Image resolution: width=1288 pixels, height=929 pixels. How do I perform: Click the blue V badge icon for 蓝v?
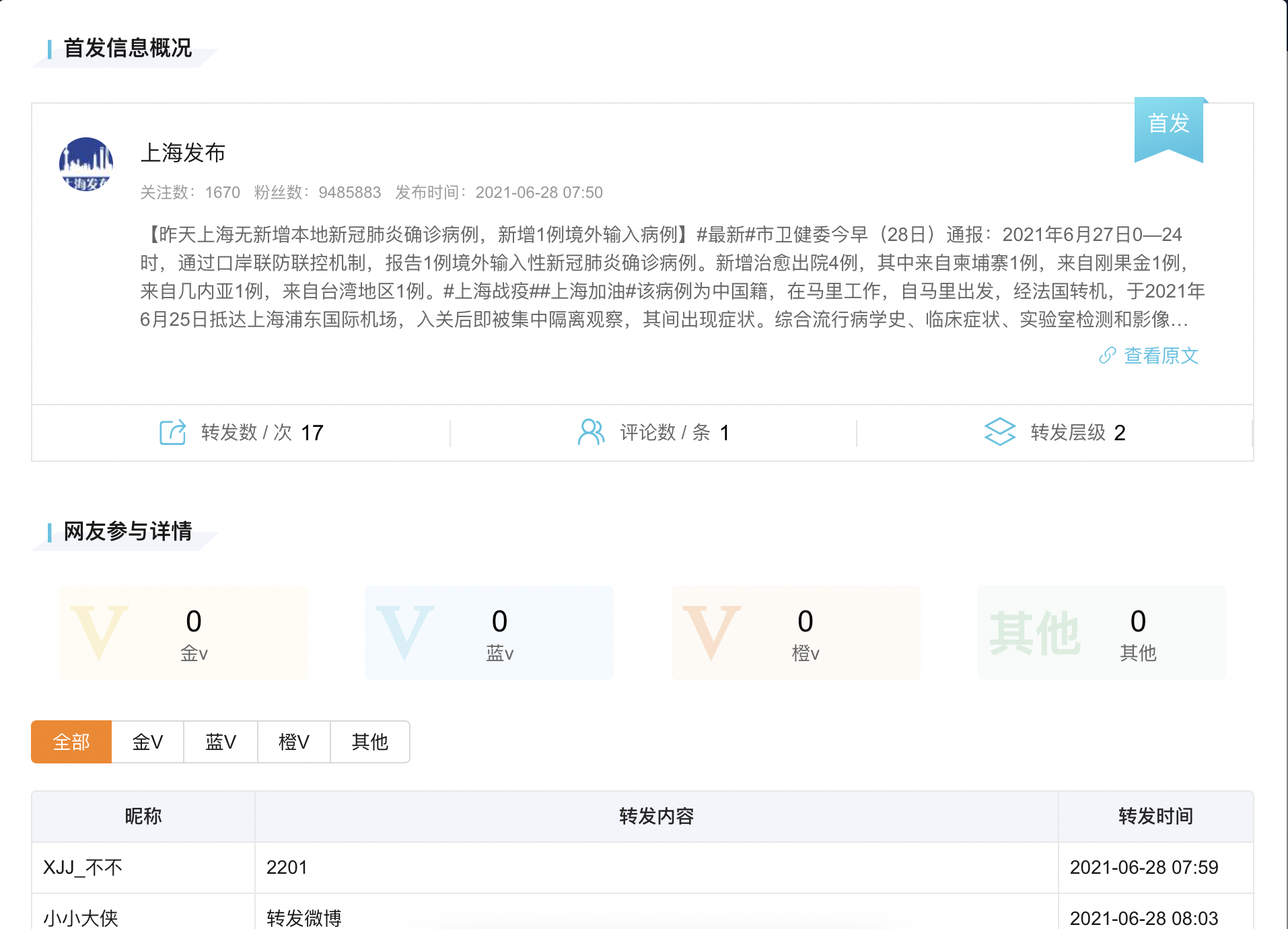405,631
